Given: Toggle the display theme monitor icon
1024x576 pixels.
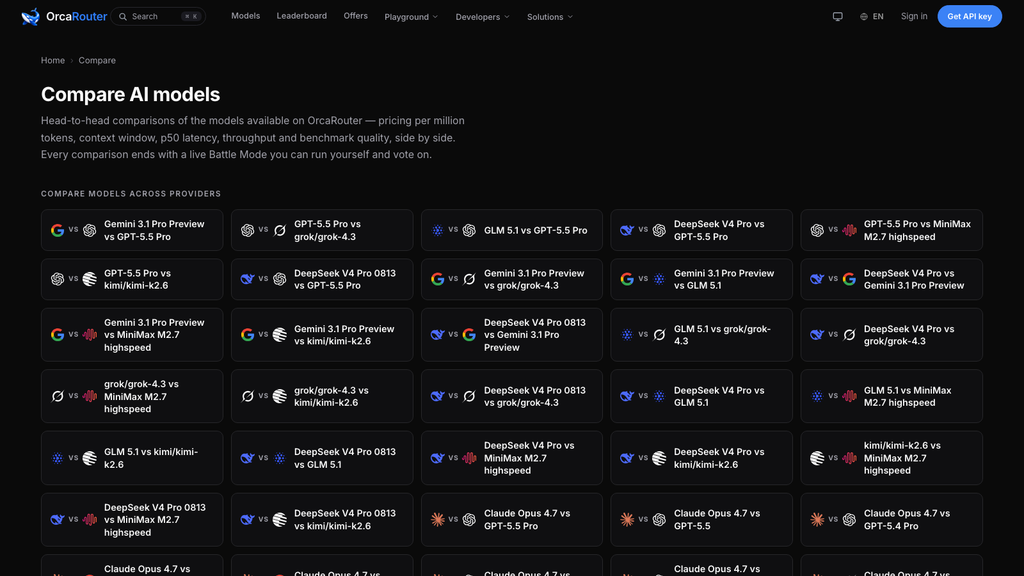Looking at the screenshot, I should 837,16.
